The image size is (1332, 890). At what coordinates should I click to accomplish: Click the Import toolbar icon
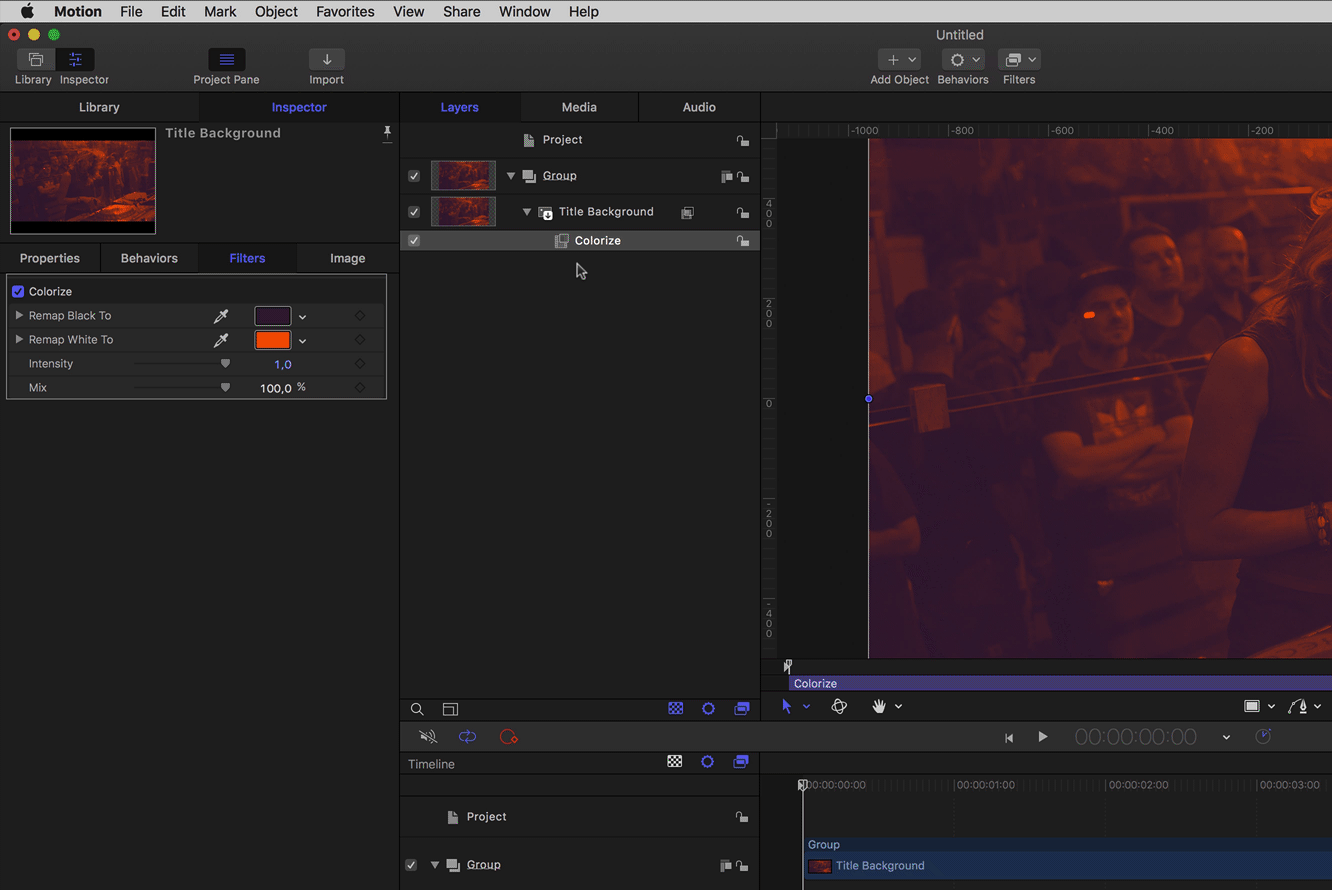tap(326, 60)
